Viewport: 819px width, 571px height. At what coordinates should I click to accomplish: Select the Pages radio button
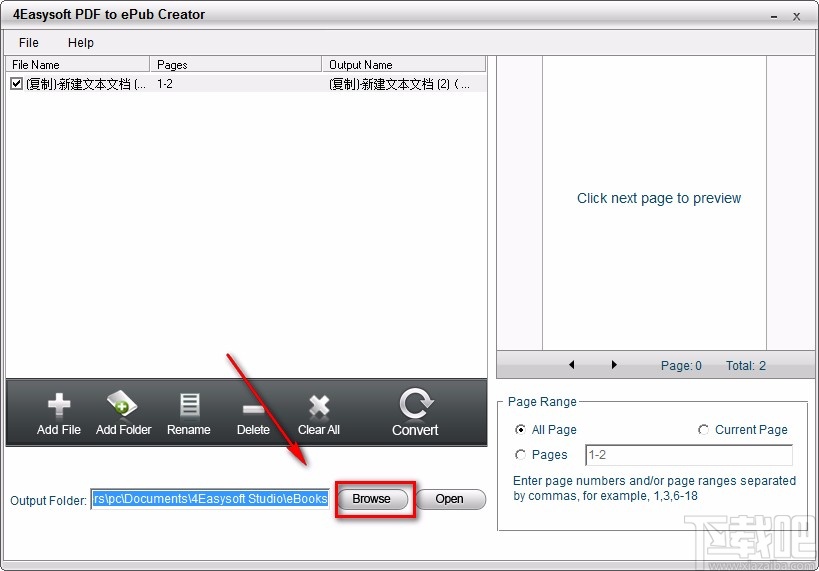(x=520, y=455)
